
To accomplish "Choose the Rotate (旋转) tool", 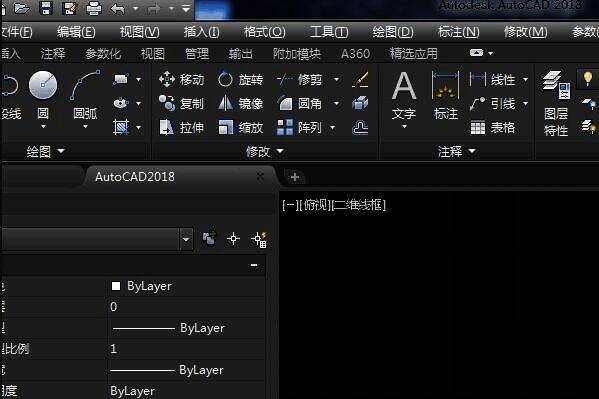I will (241, 79).
